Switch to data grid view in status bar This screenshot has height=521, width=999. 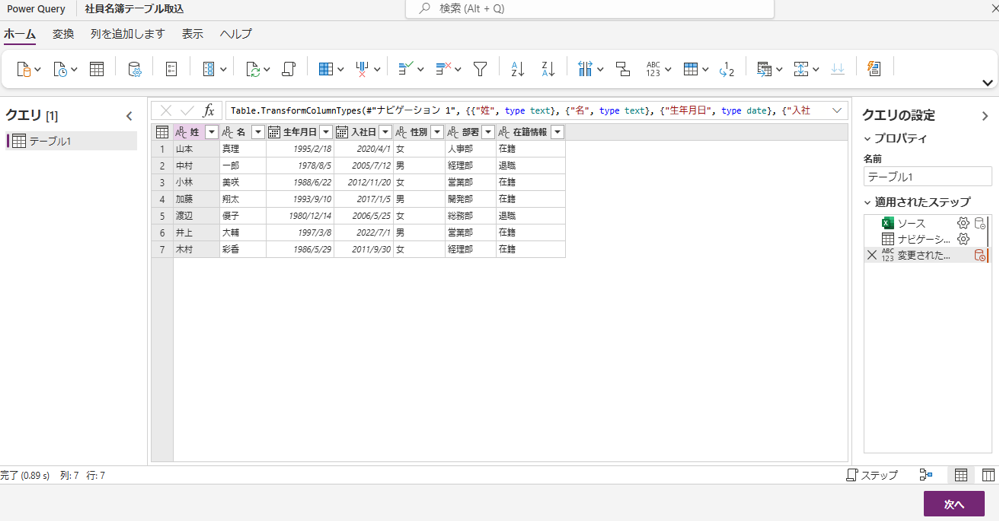click(961, 475)
